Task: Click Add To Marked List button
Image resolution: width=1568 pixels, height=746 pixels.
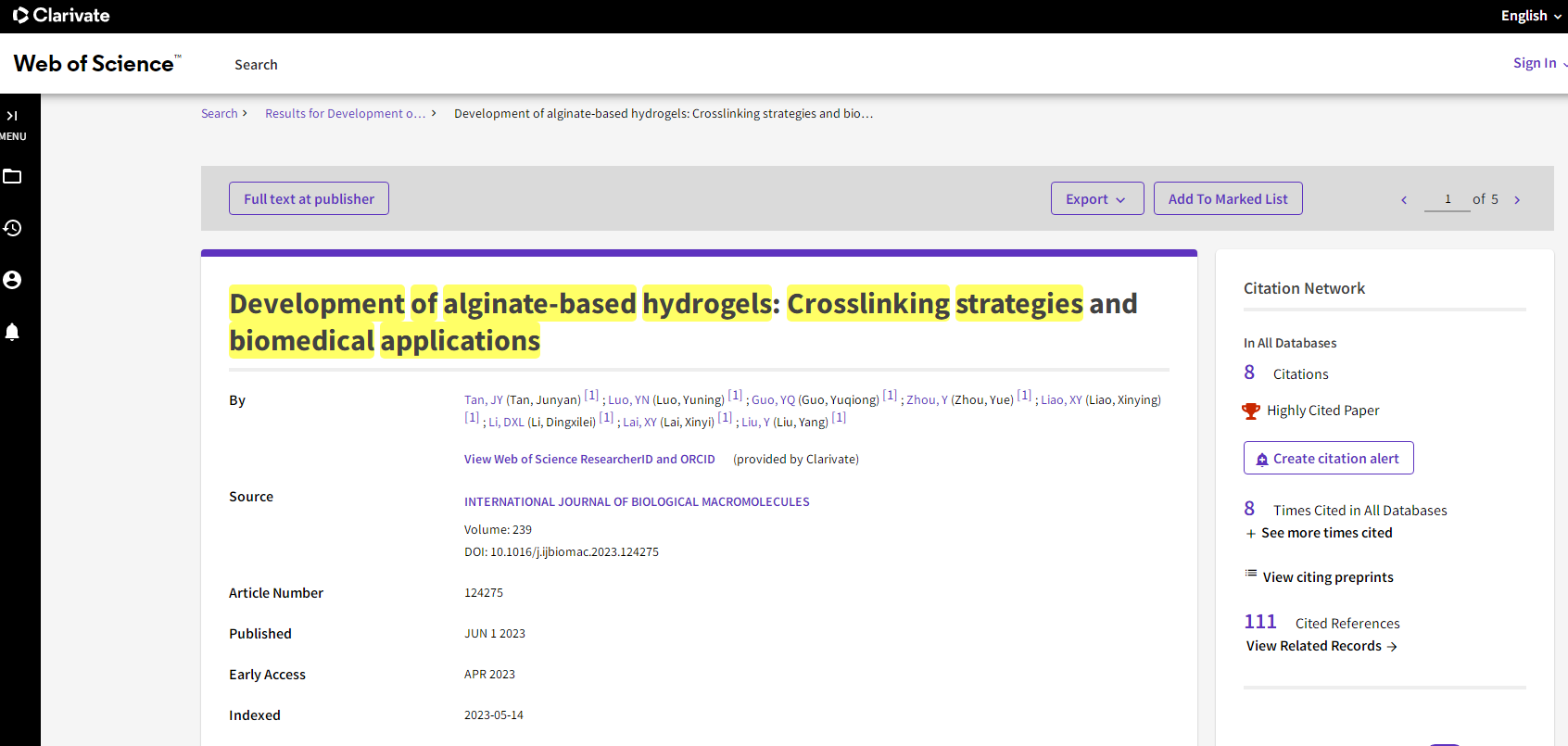Action: [x=1227, y=199]
